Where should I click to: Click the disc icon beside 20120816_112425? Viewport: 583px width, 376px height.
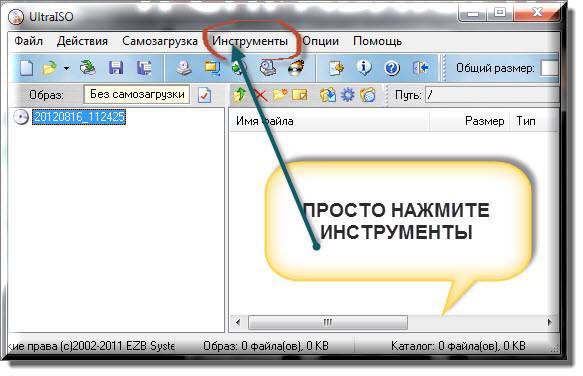[21, 117]
